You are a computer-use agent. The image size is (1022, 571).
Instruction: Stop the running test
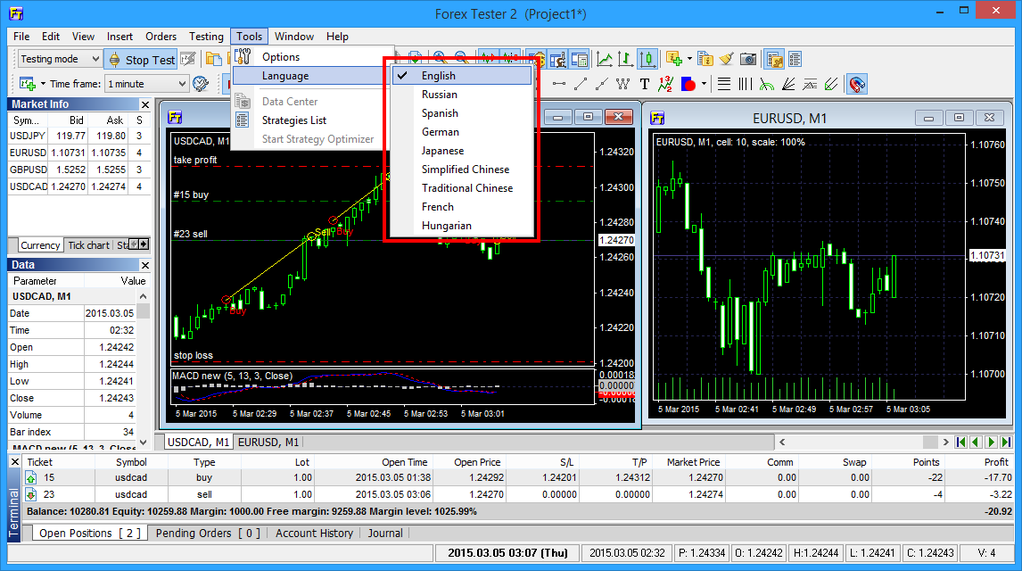click(x=141, y=59)
